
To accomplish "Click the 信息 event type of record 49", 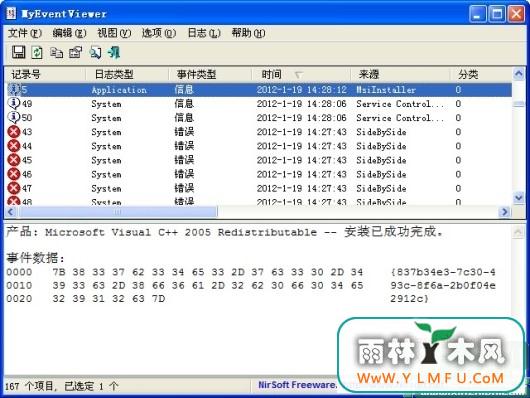I will (x=184, y=103).
